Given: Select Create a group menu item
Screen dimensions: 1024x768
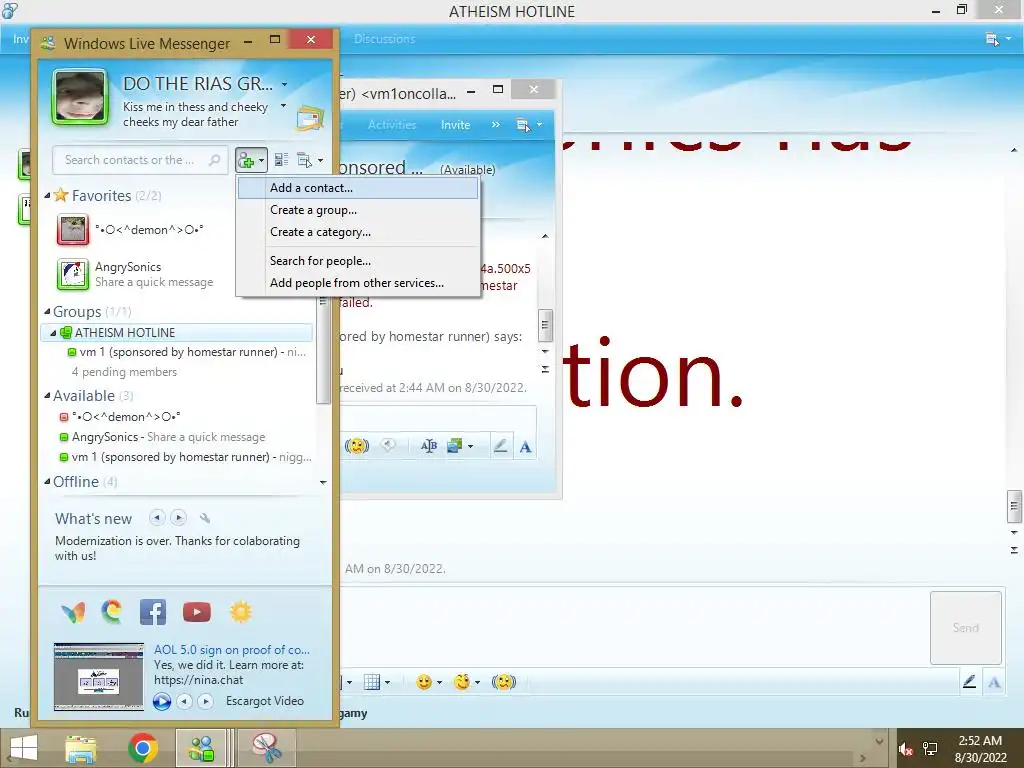Looking at the screenshot, I should click(x=358, y=210).
